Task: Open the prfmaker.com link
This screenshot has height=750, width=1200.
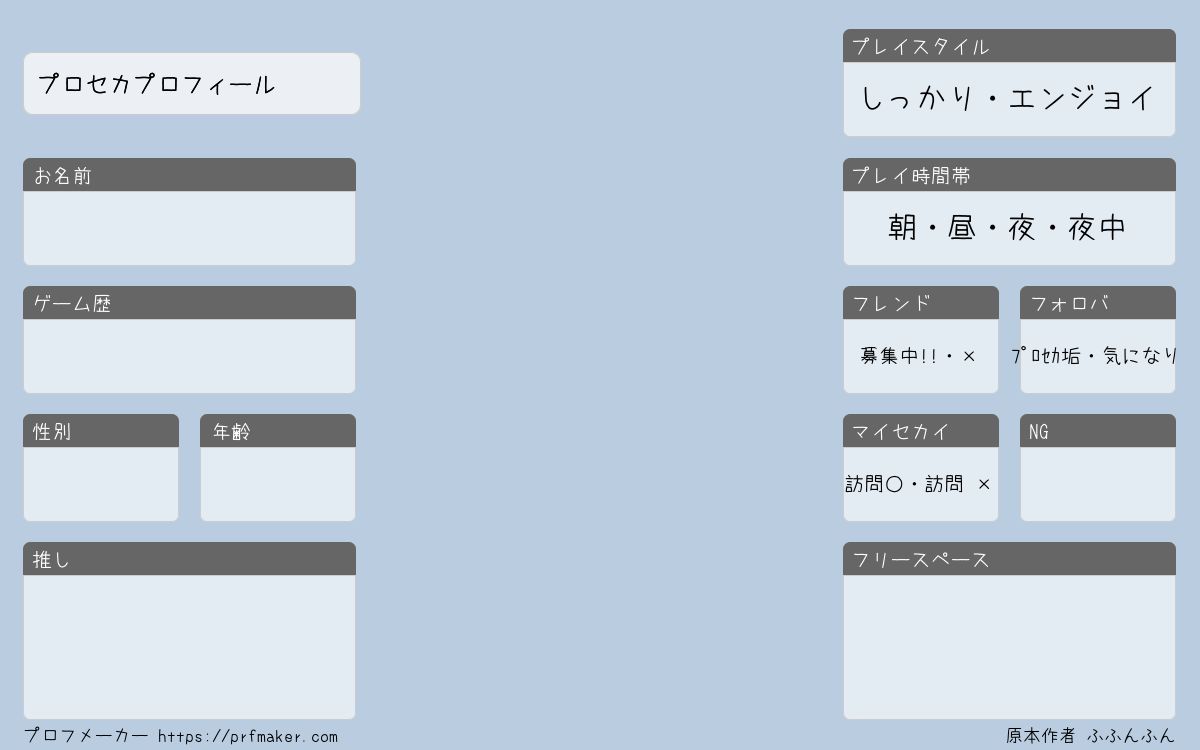Action: [247, 737]
